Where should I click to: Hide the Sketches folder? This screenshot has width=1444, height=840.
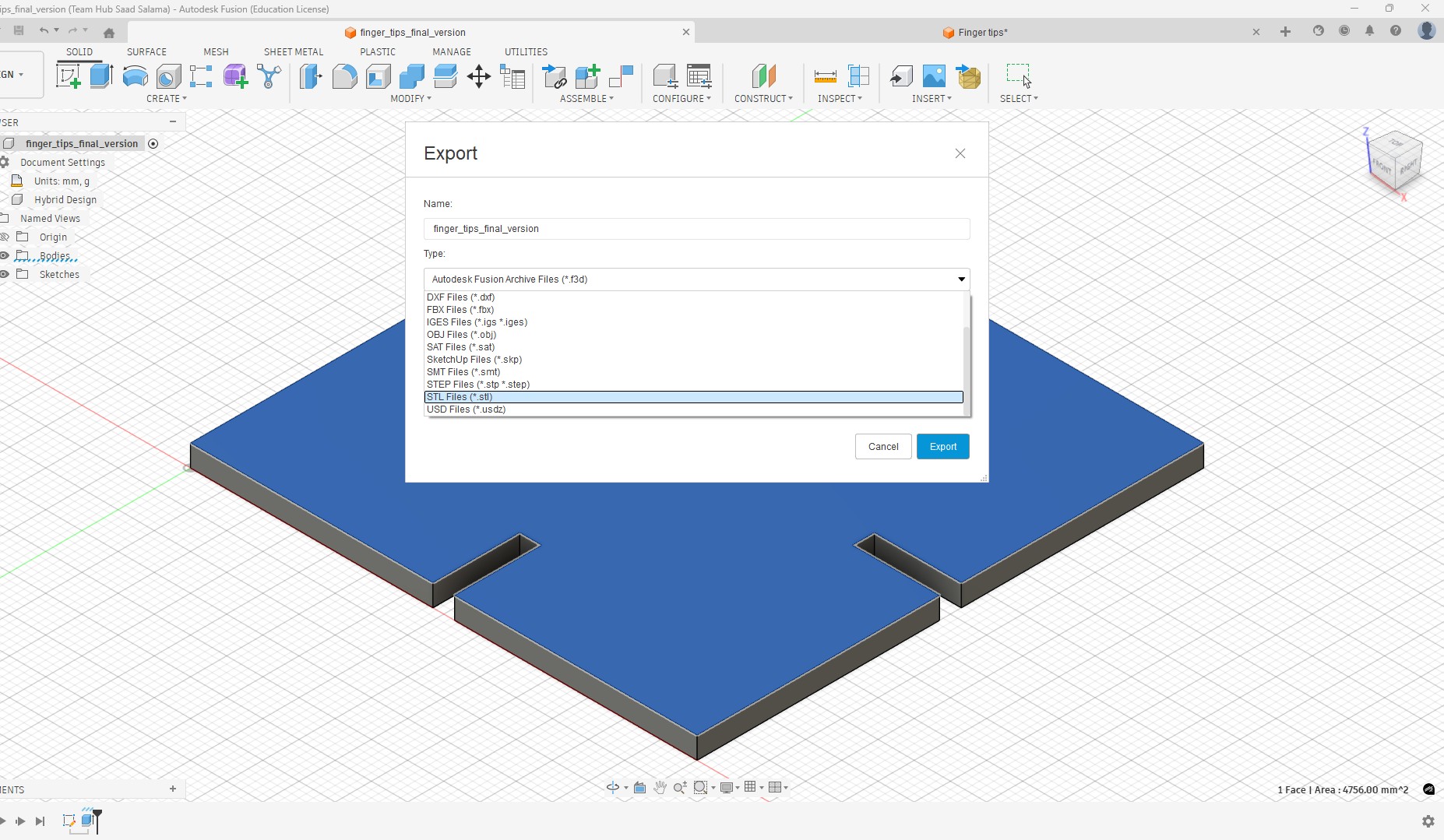pos(5,274)
